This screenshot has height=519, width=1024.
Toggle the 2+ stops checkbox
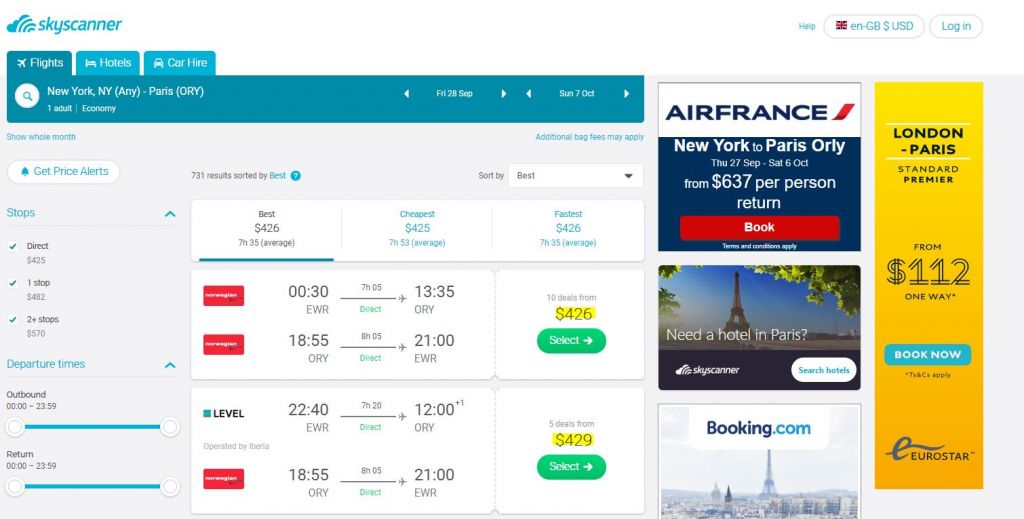click(x=12, y=319)
